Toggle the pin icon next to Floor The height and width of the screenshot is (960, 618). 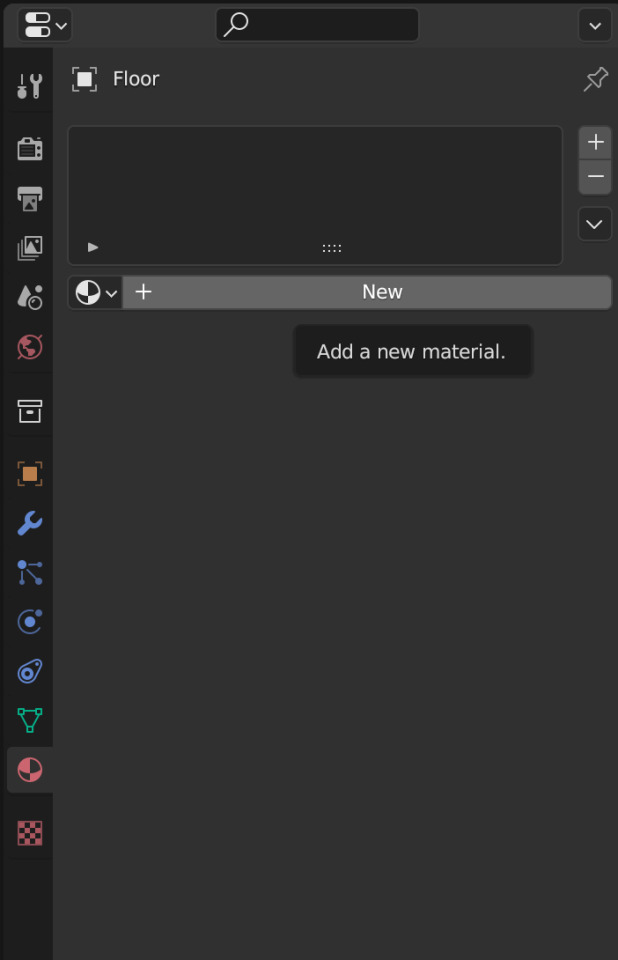tap(595, 79)
